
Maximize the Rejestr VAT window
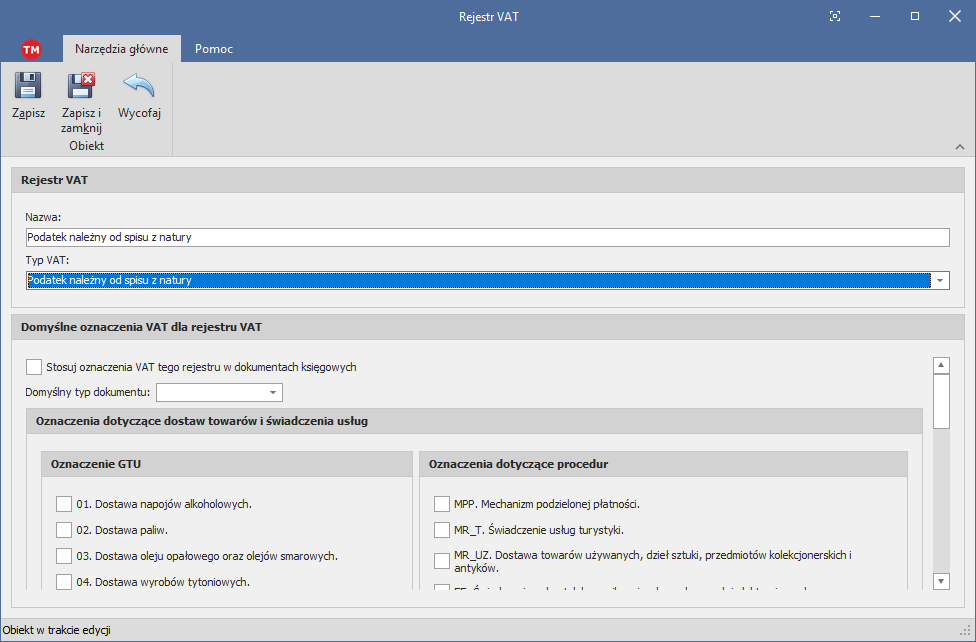point(914,16)
